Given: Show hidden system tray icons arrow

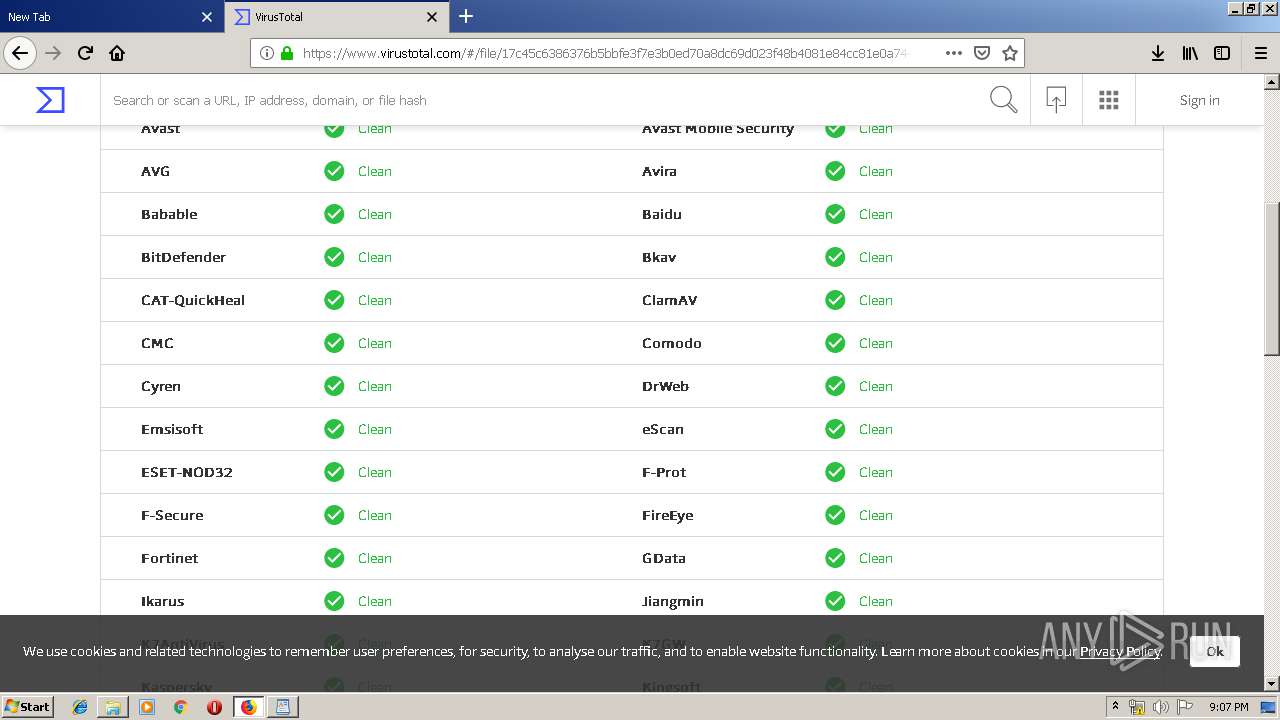Looking at the screenshot, I should (1115, 707).
